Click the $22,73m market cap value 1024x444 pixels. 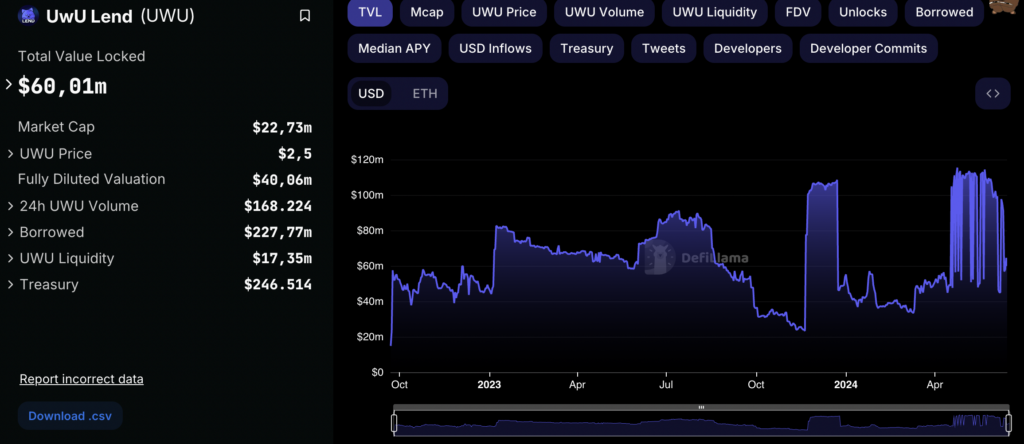282,127
